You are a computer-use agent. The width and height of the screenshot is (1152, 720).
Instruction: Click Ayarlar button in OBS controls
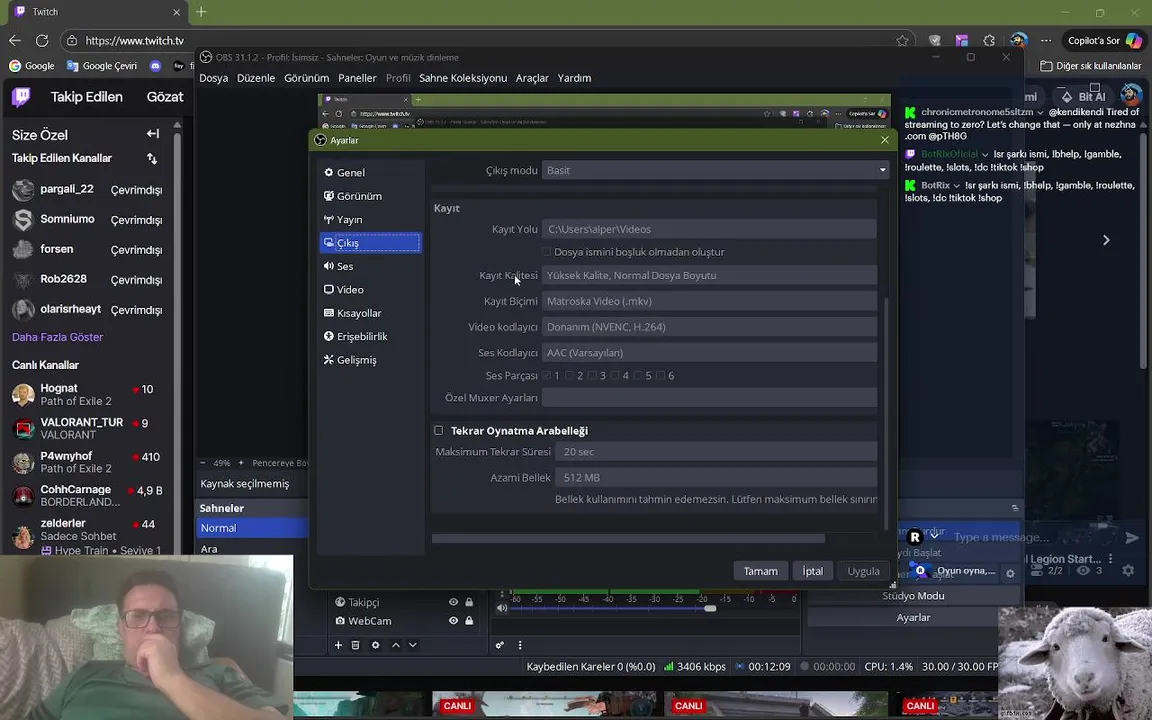point(913,618)
